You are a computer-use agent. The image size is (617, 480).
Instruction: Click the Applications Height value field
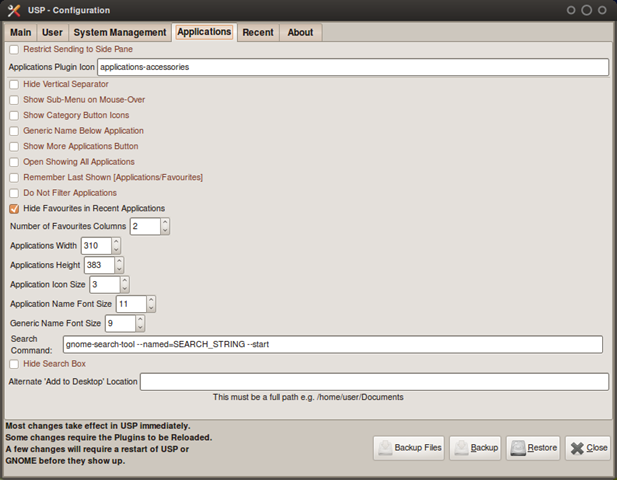[x=99, y=265]
